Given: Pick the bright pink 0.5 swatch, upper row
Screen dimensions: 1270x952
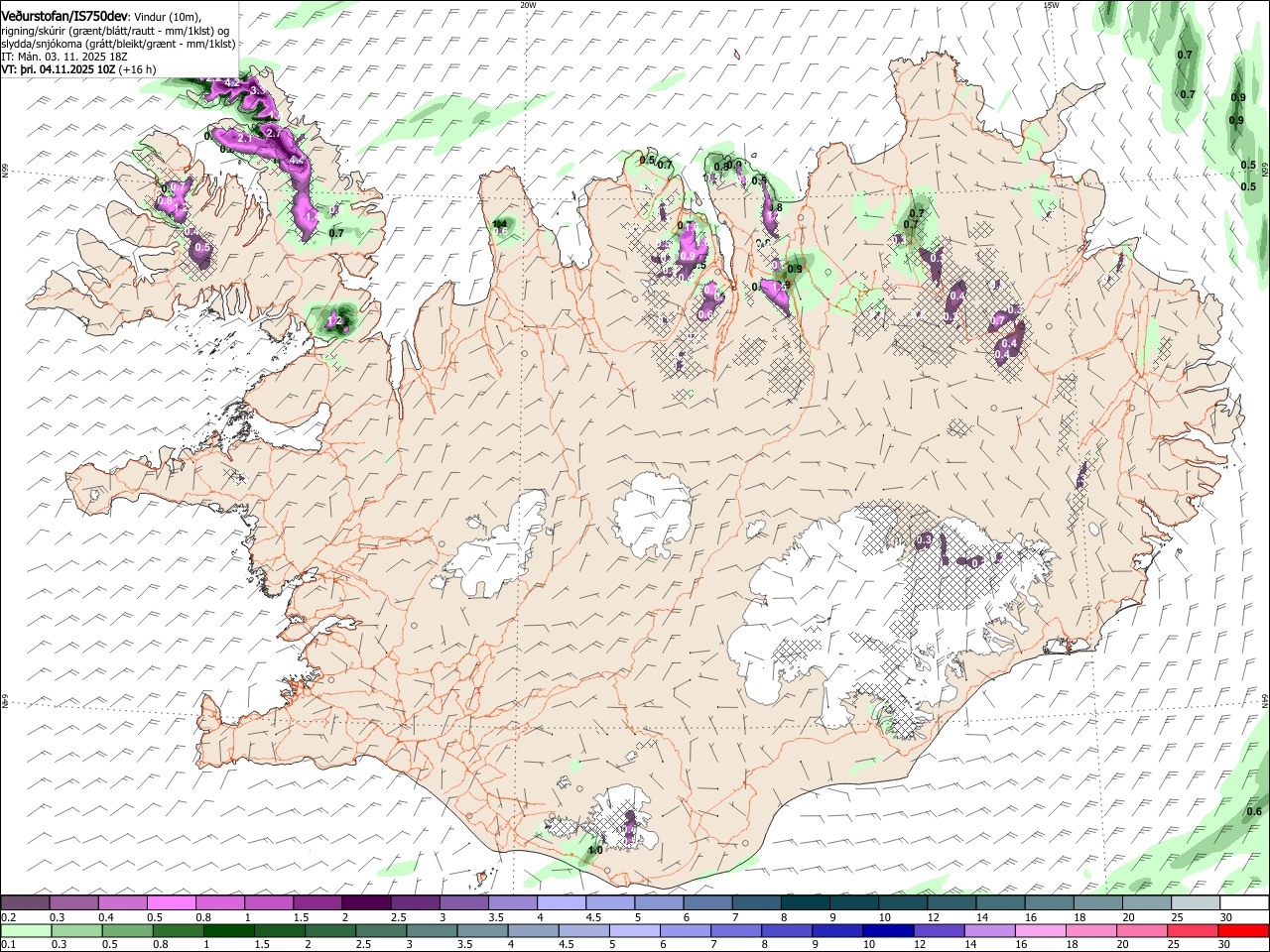Looking at the screenshot, I should pos(171,903).
